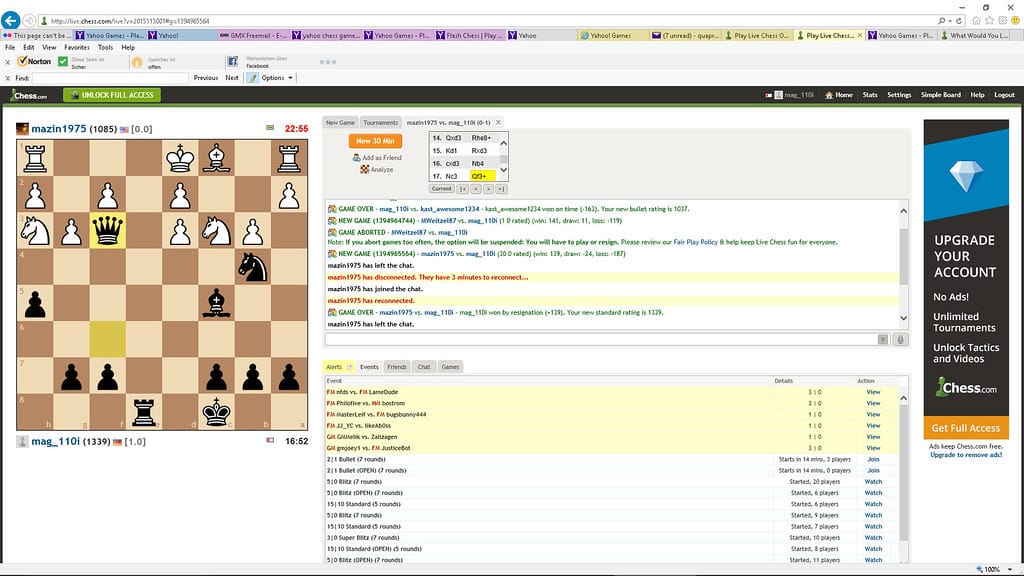Click the black rook on bottom rank
The image size is (1024, 576).
pos(144,412)
